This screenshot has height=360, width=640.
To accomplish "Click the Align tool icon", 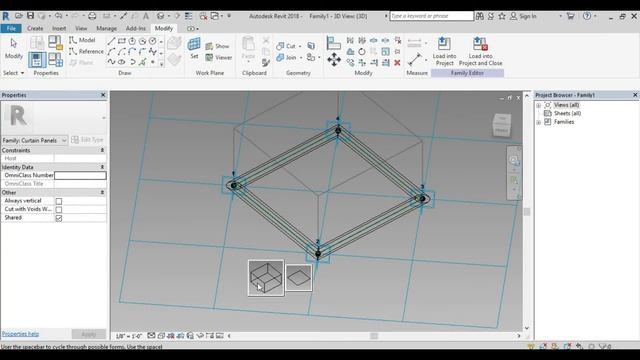I will [334, 42].
